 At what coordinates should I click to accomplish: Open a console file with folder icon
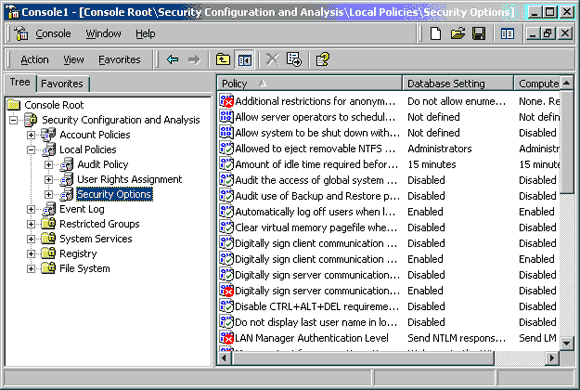(458, 34)
